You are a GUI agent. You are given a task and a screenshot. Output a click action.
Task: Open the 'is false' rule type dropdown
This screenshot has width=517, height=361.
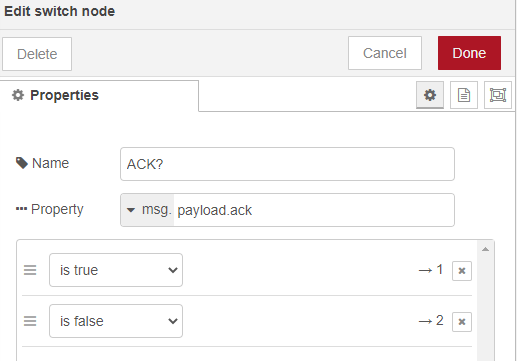click(116, 321)
